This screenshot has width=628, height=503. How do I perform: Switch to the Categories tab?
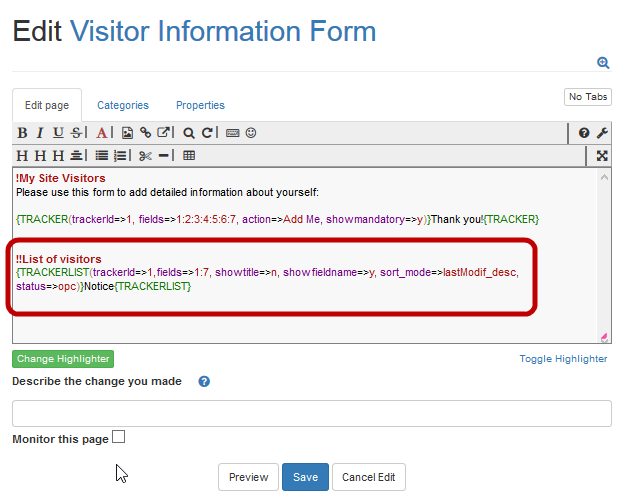pos(123,105)
